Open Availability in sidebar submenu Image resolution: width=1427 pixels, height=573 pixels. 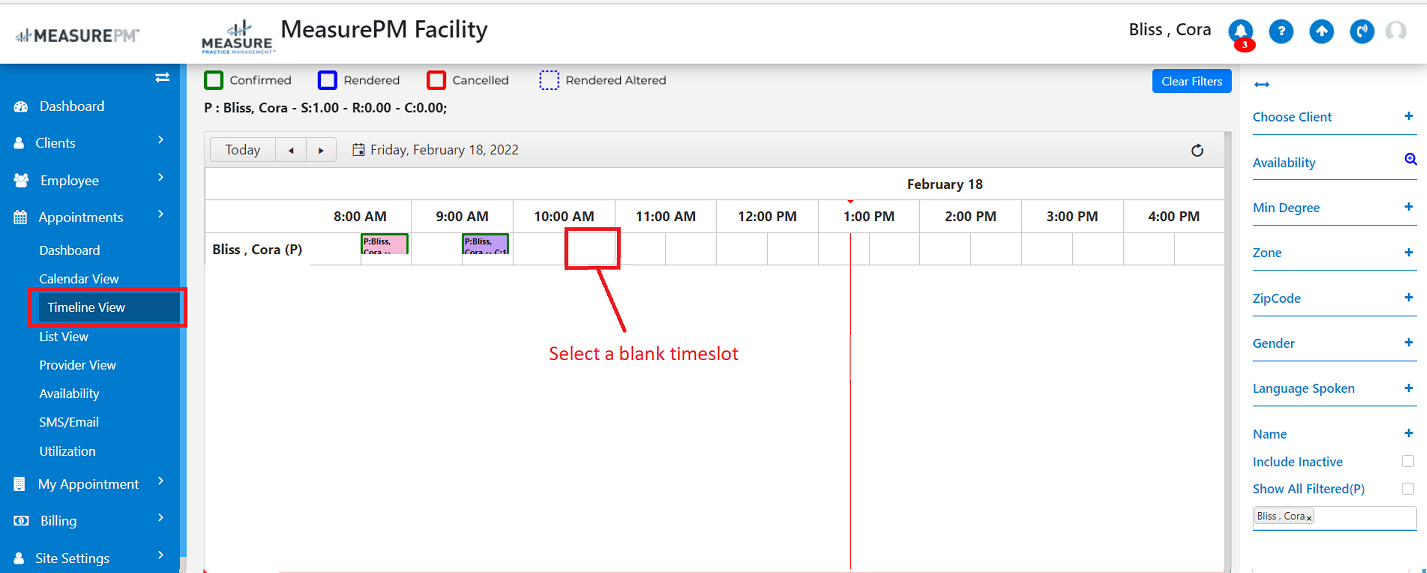click(69, 394)
